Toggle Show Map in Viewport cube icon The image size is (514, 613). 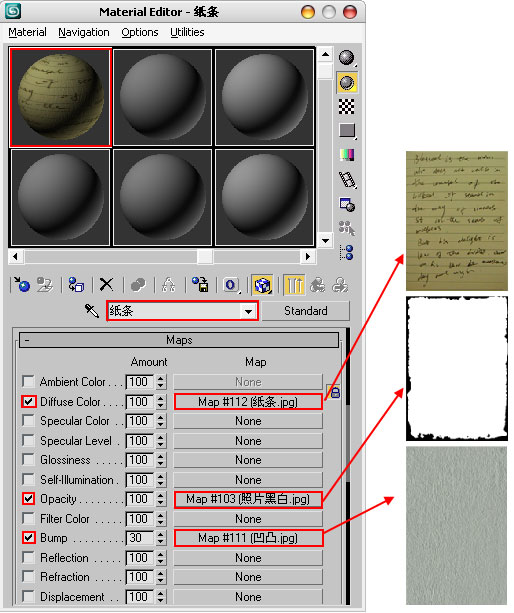(262, 285)
